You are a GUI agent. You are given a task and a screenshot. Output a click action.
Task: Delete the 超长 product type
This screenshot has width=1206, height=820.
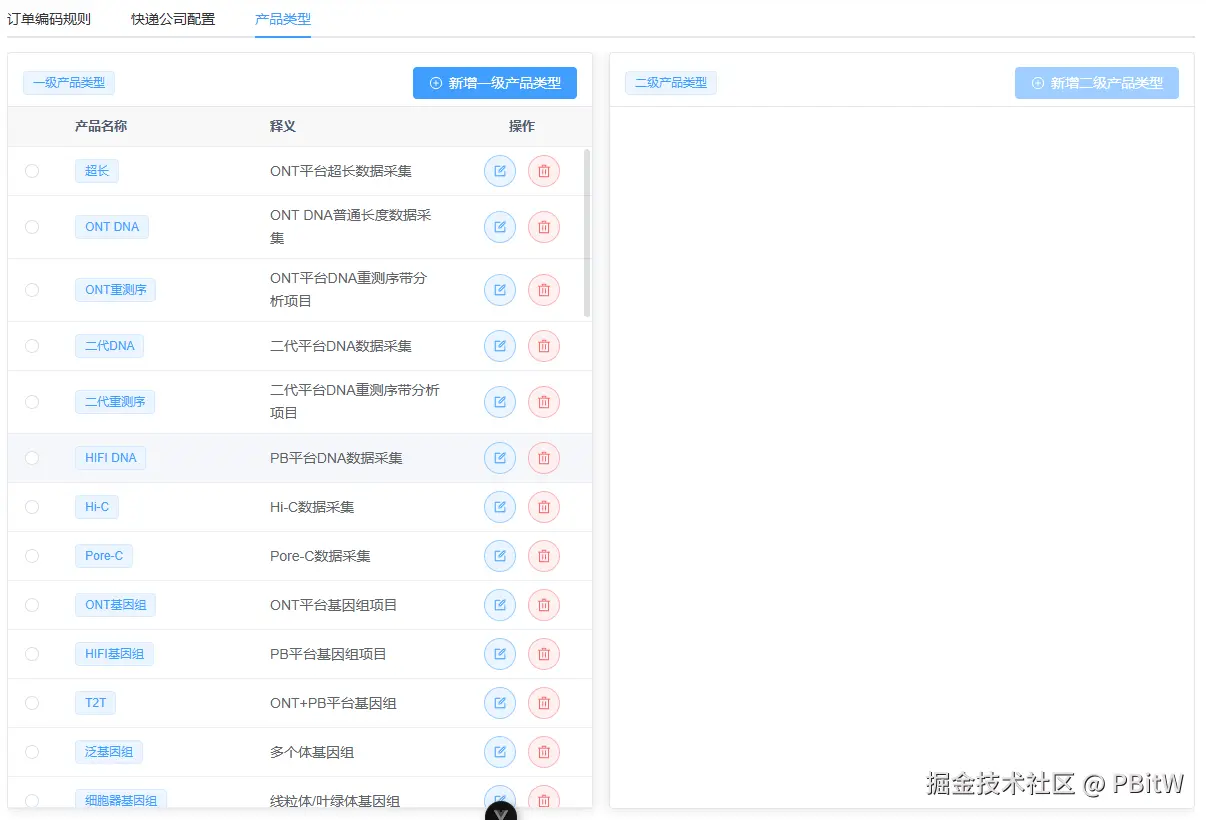(x=544, y=171)
